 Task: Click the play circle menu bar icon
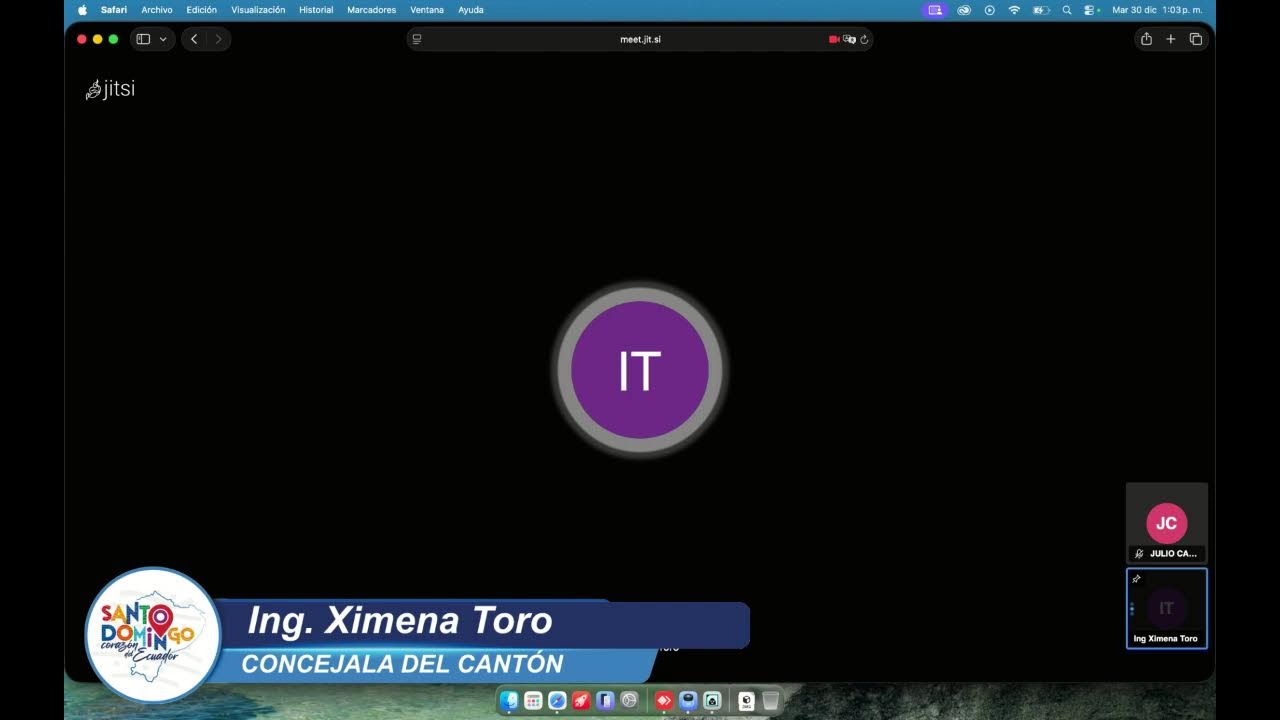point(990,10)
